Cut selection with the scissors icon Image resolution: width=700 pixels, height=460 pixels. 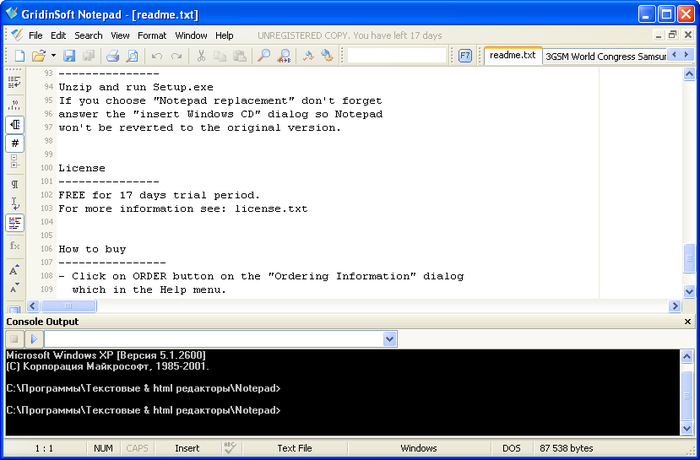pyautogui.click(x=201, y=56)
